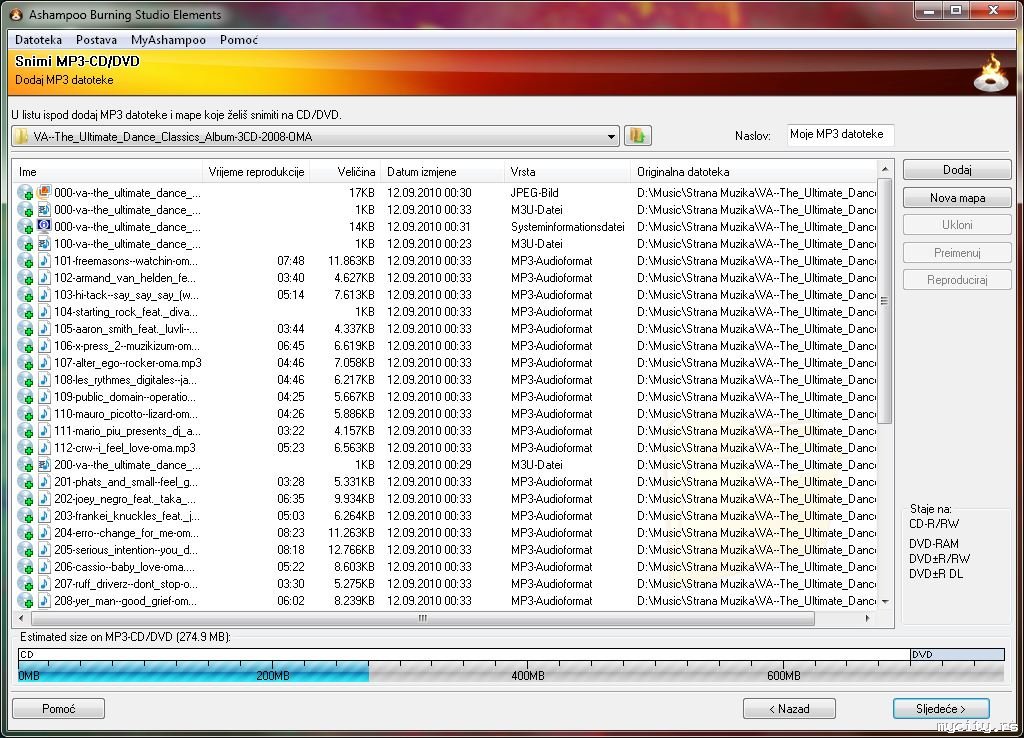Image resolution: width=1024 pixels, height=738 pixels.
Task: Open the Pomoć menu
Action: pyautogui.click(x=239, y=40)
